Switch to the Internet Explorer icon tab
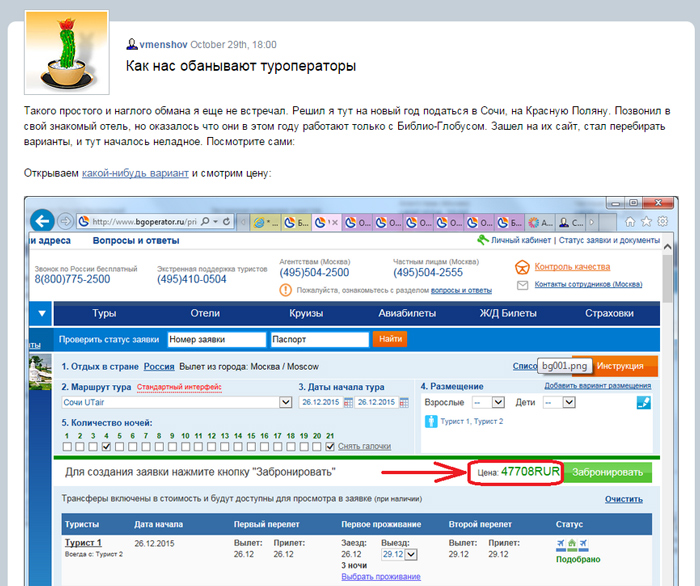 tap(266, 222)
